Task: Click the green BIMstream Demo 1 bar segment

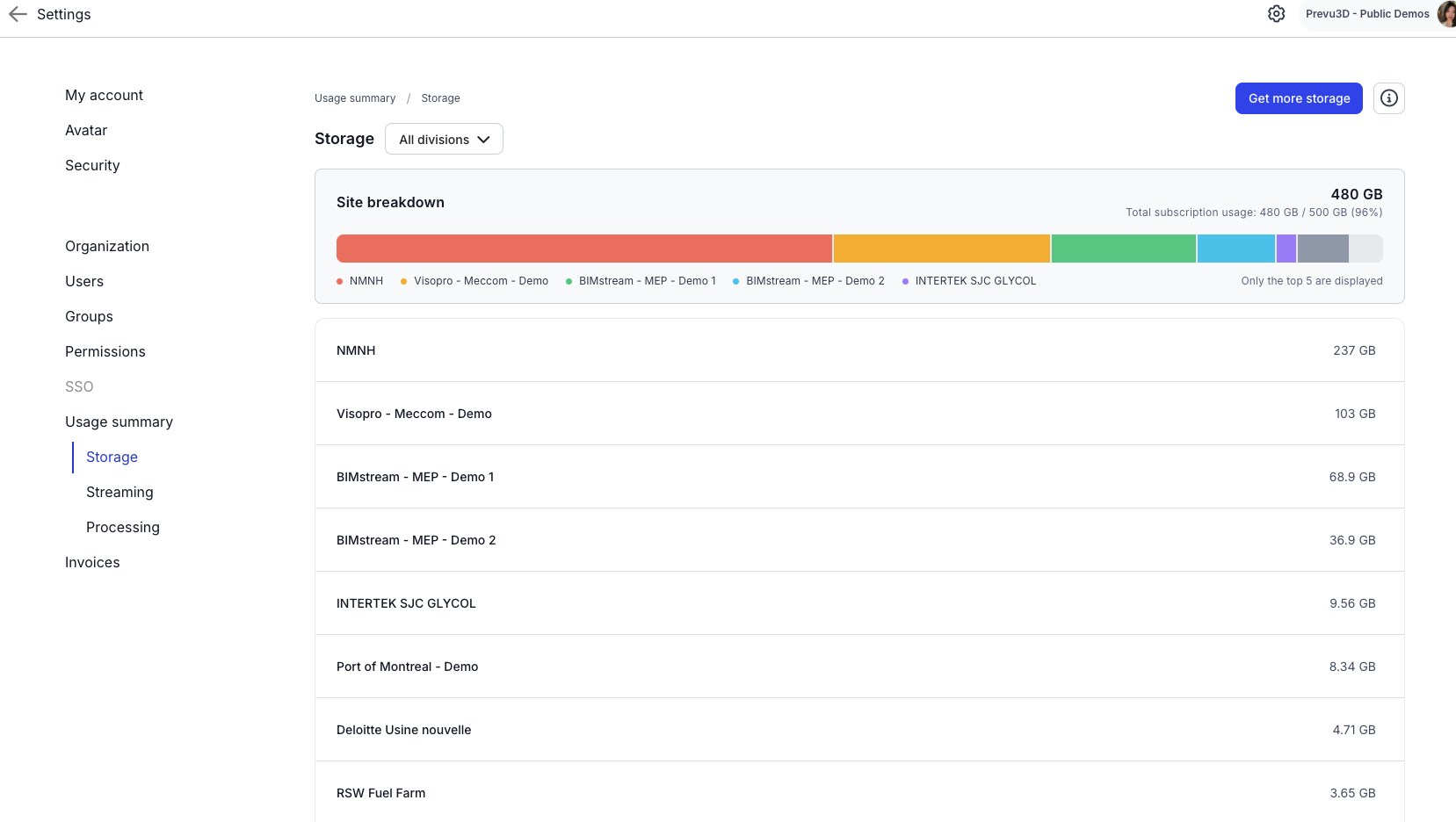Action: (x=1123, y=249)
